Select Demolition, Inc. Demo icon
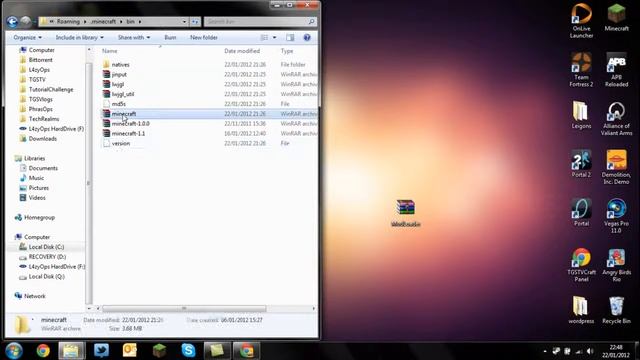The image size is (640, 360). [x=616, y=167]
